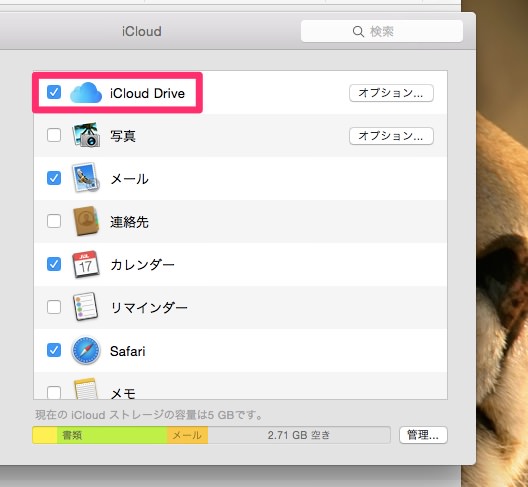Viewport: 528px width, 487px height.
Task: Focus the 検索 search field
Action: (382, 31)
